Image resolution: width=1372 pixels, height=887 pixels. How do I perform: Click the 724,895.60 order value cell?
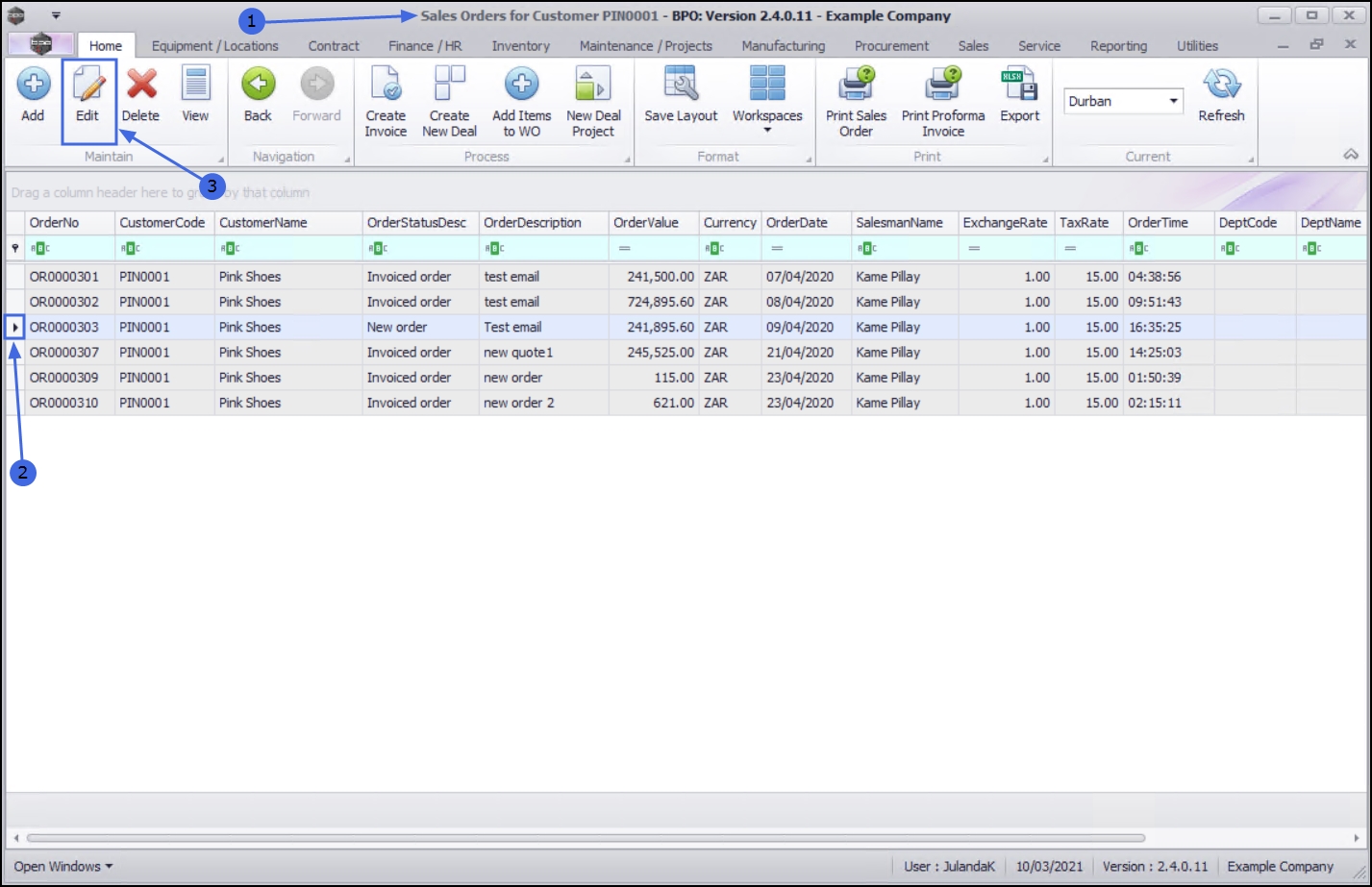pyautogui.click(x=654, y=302)
